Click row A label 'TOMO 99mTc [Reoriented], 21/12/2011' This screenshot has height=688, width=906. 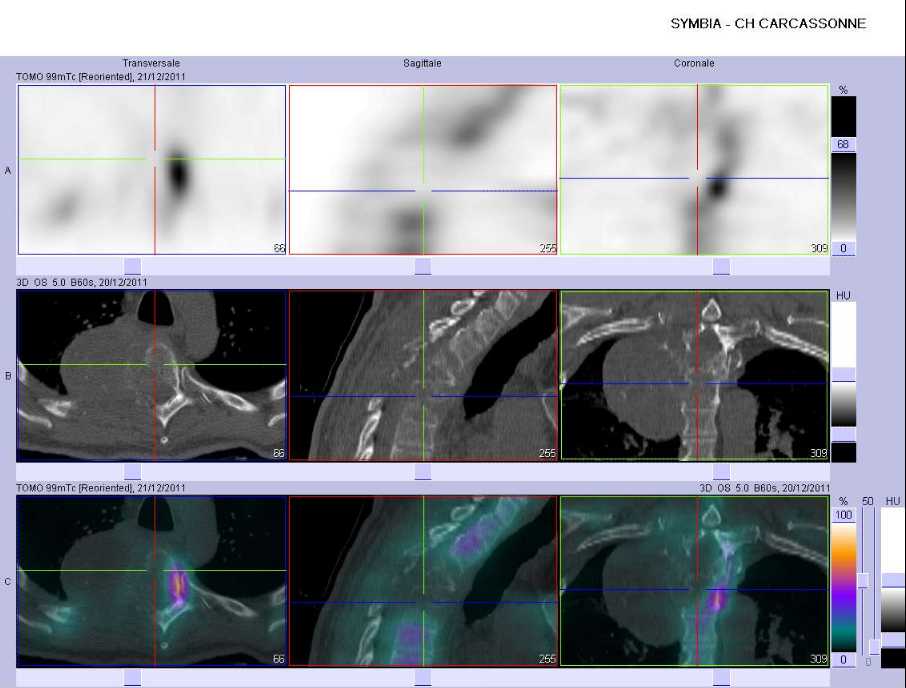tap(101, 76)
